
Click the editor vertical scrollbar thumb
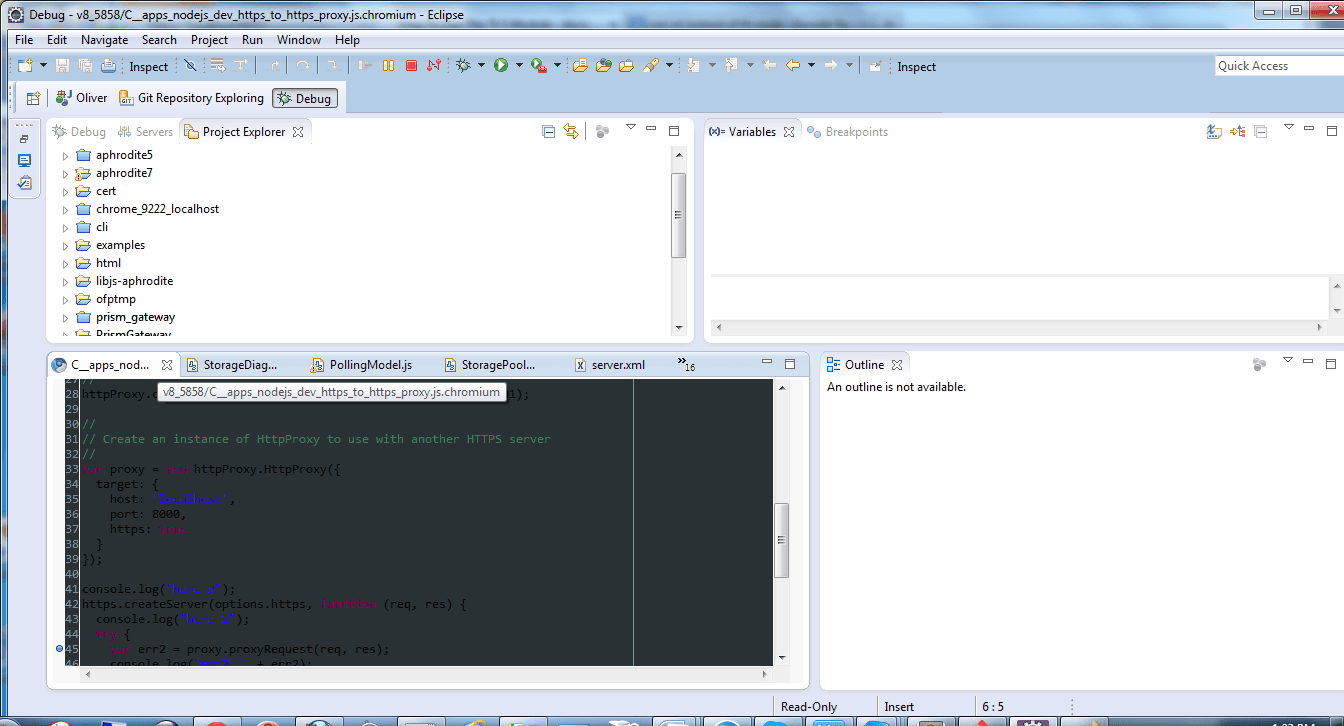coord(782,540)
